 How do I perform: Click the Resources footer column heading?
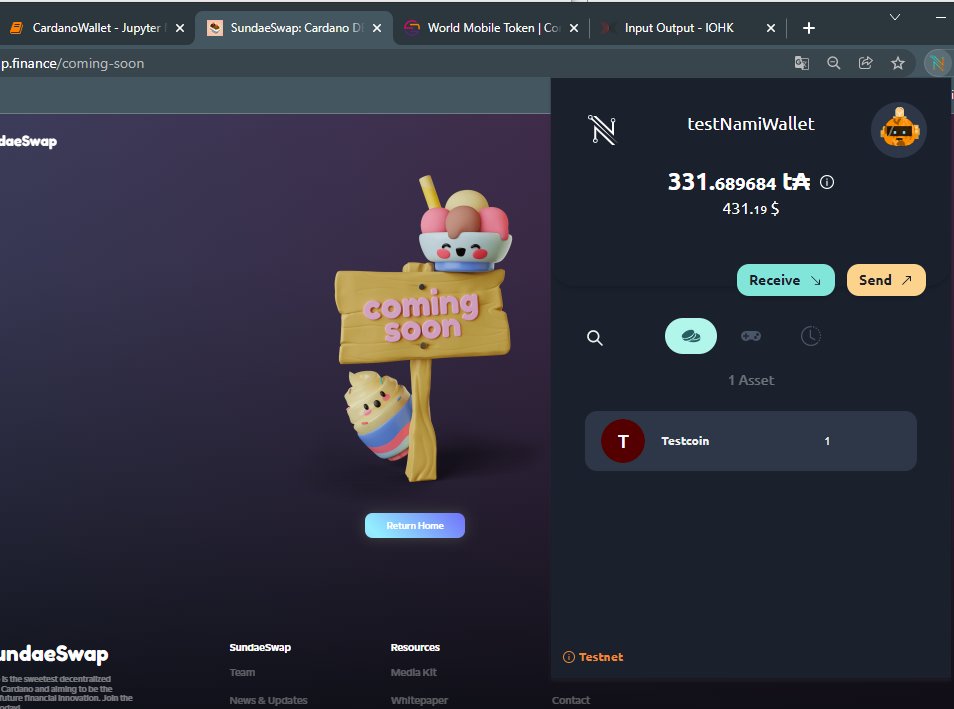tap(415, 648)
